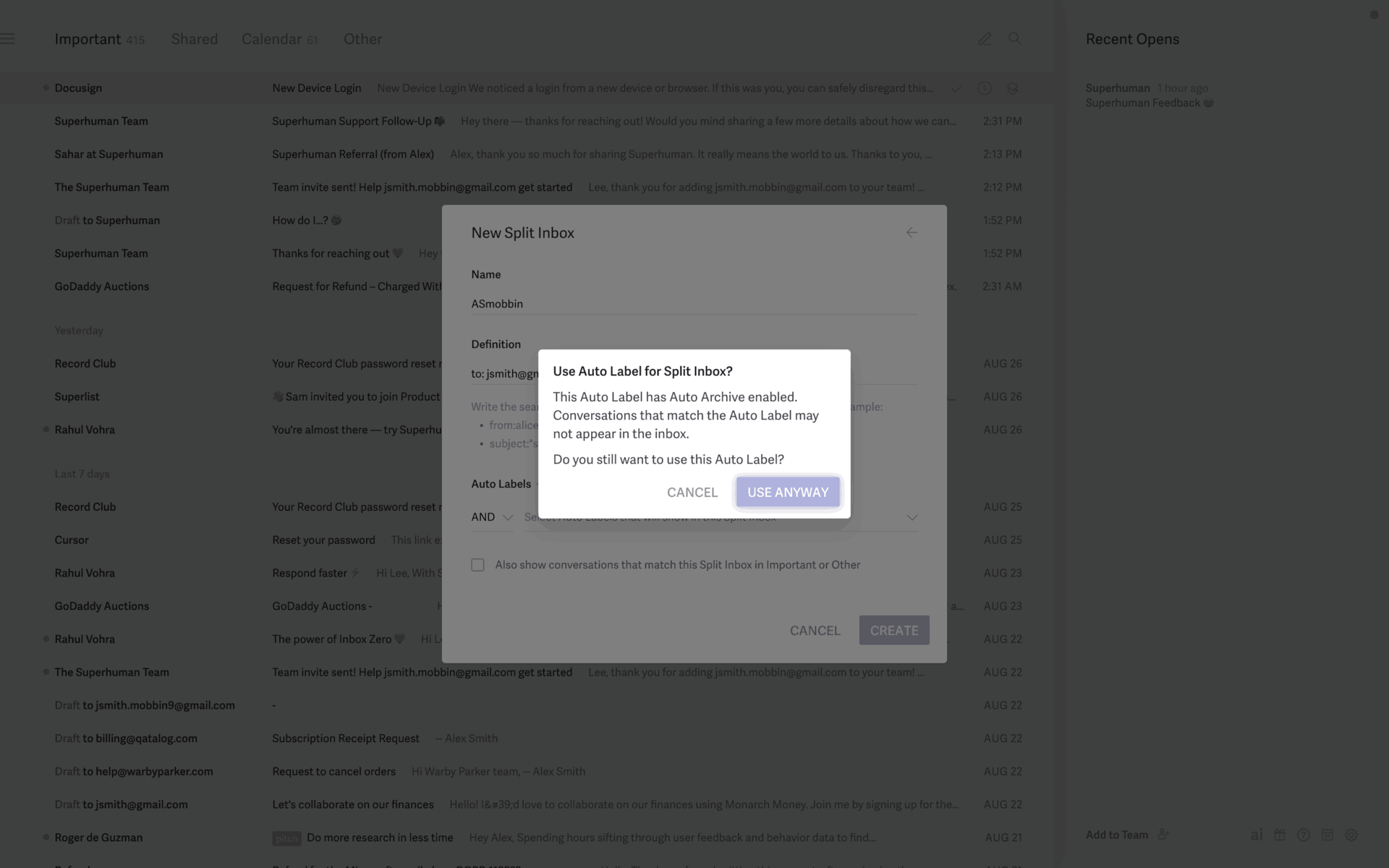The image size is (1389, 868).
Task: Switch to the Shared tab
Action: (x=195, y=39)
